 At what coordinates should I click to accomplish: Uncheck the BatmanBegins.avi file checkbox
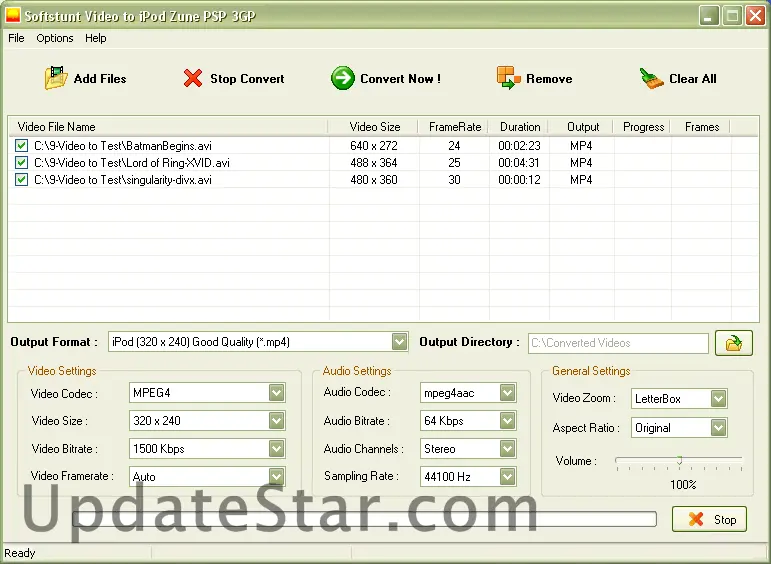tap(22, 146)
